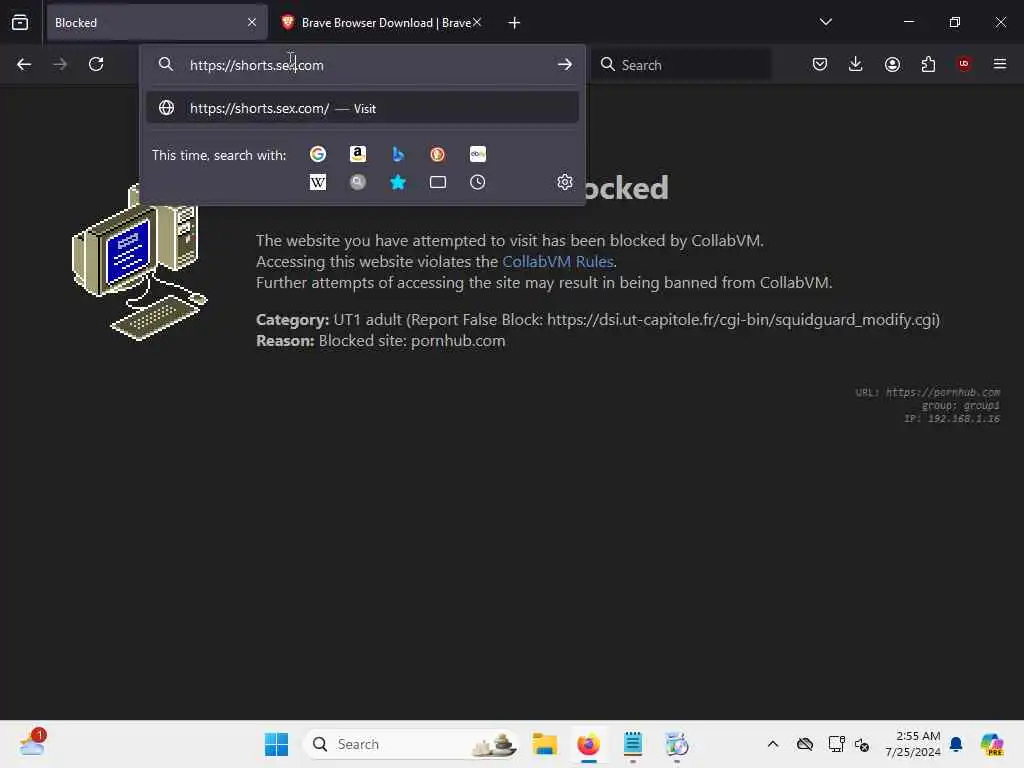Close the Blocked tab
This screenshot has height=768, width=1024.
click(x=251, y=22)
